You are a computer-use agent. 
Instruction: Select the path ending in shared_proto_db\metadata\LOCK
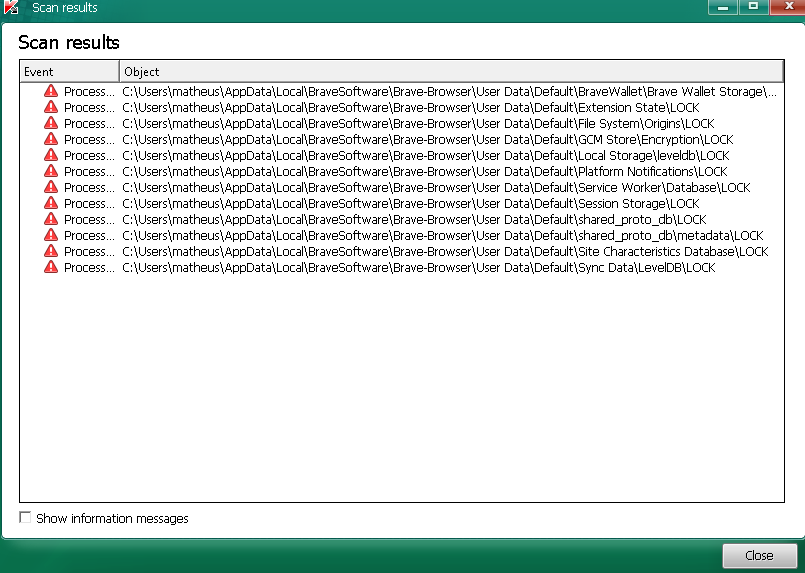pos(443,235)
